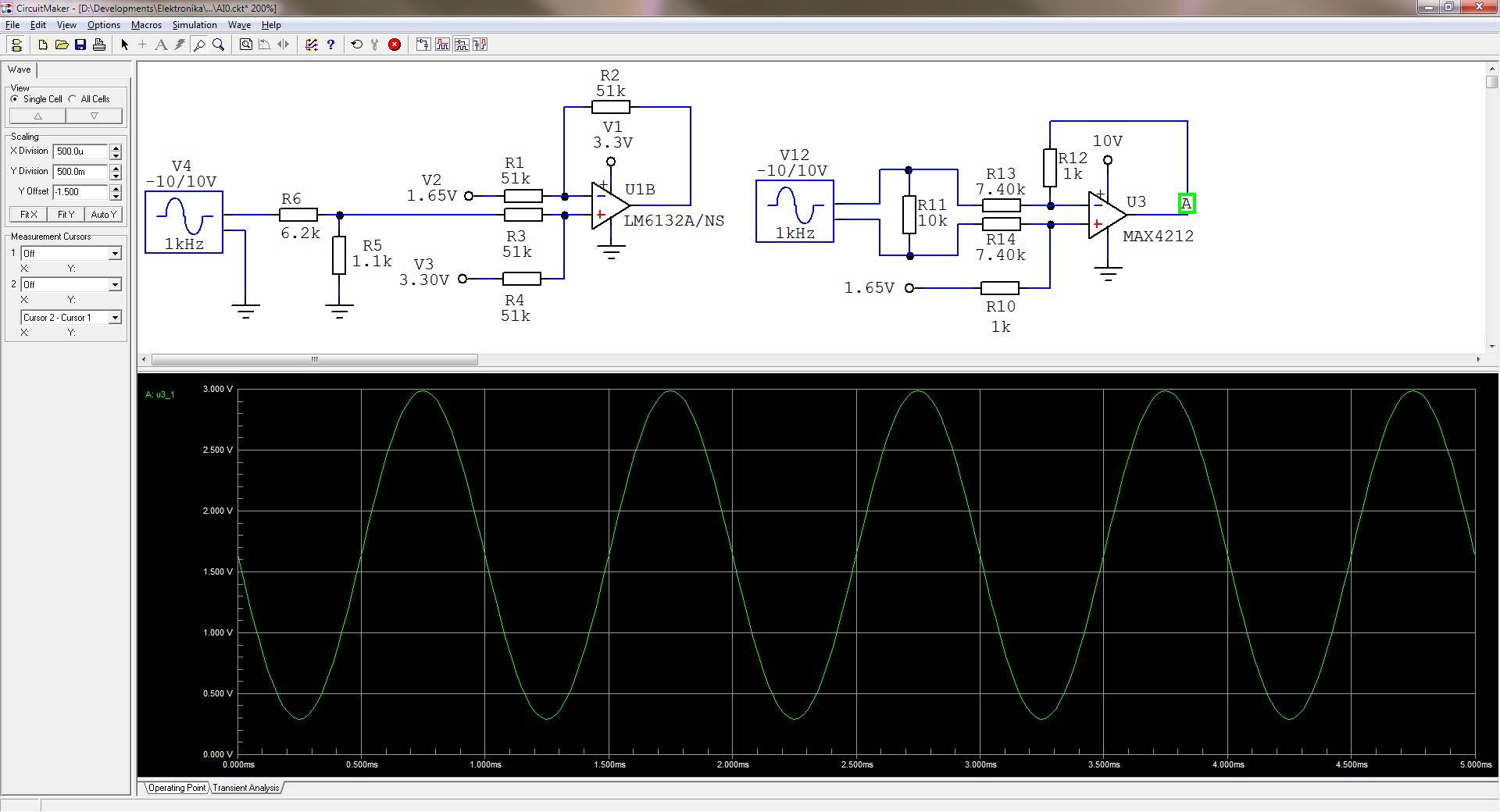Step the simulation with wrench icon
The height and width of the screenshot is (812, 1500).
[375, 45]
